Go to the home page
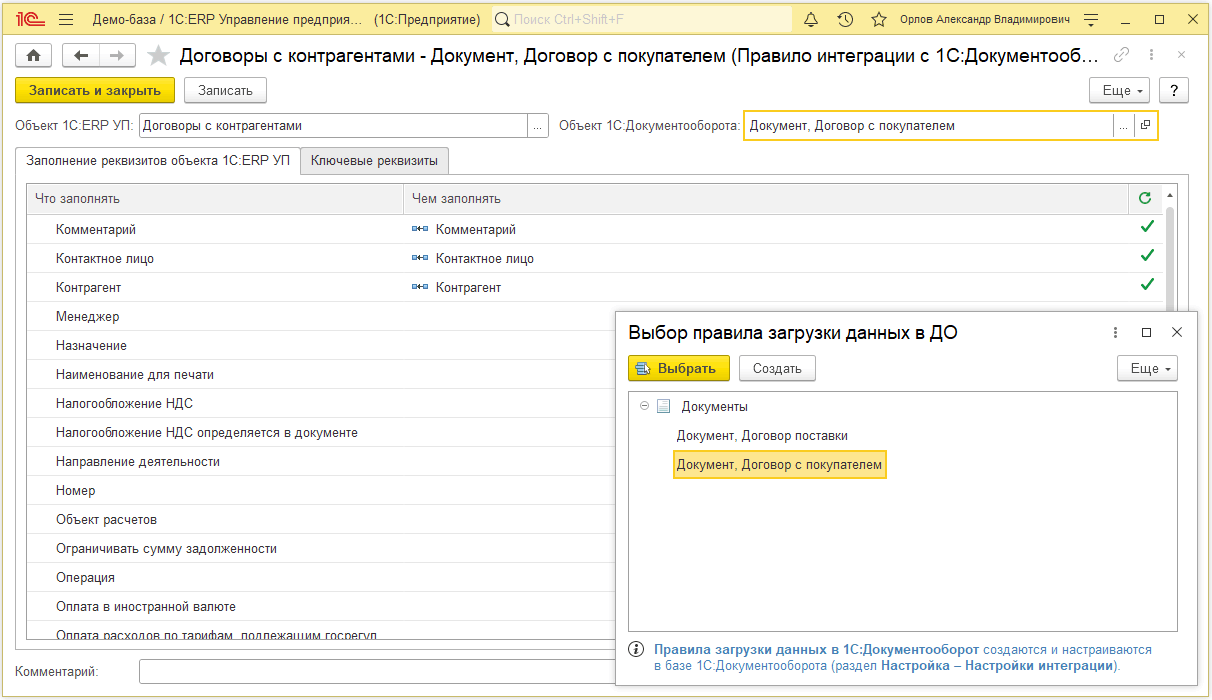This screenshot has height=700, width=1212. (x=35, y=56)
